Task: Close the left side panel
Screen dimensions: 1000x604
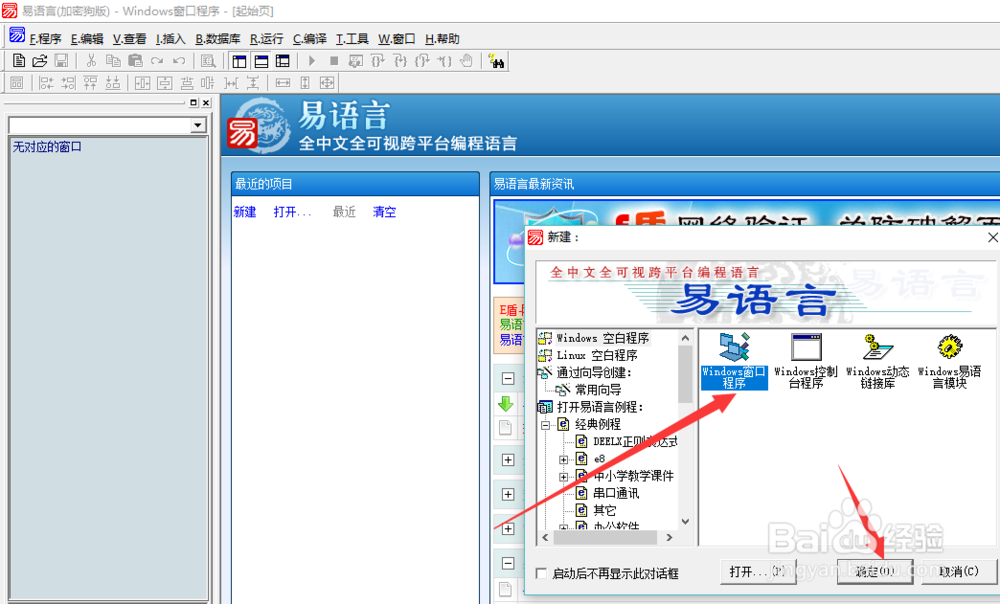Action: tap(206, 103)
